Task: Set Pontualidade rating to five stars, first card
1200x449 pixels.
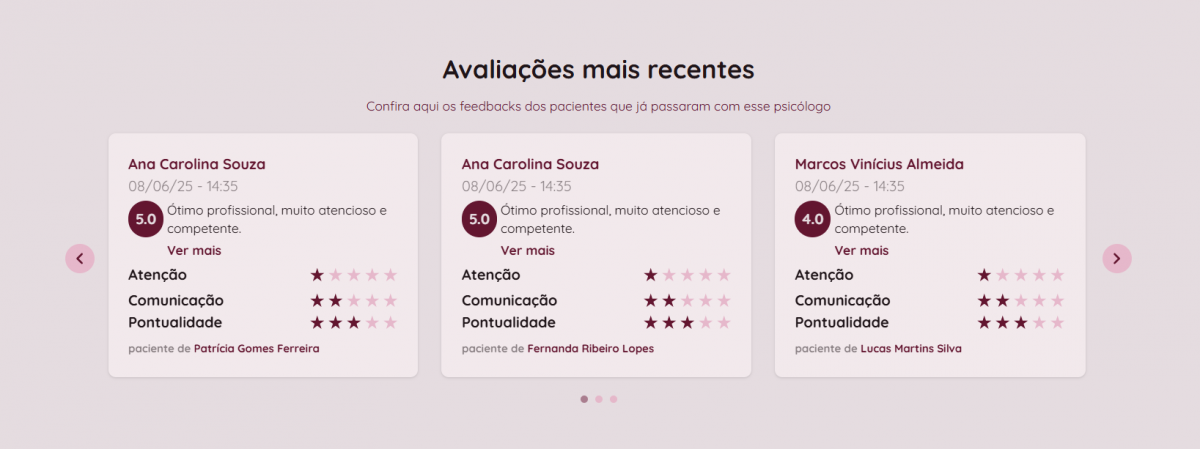Action: click(390, 323)
